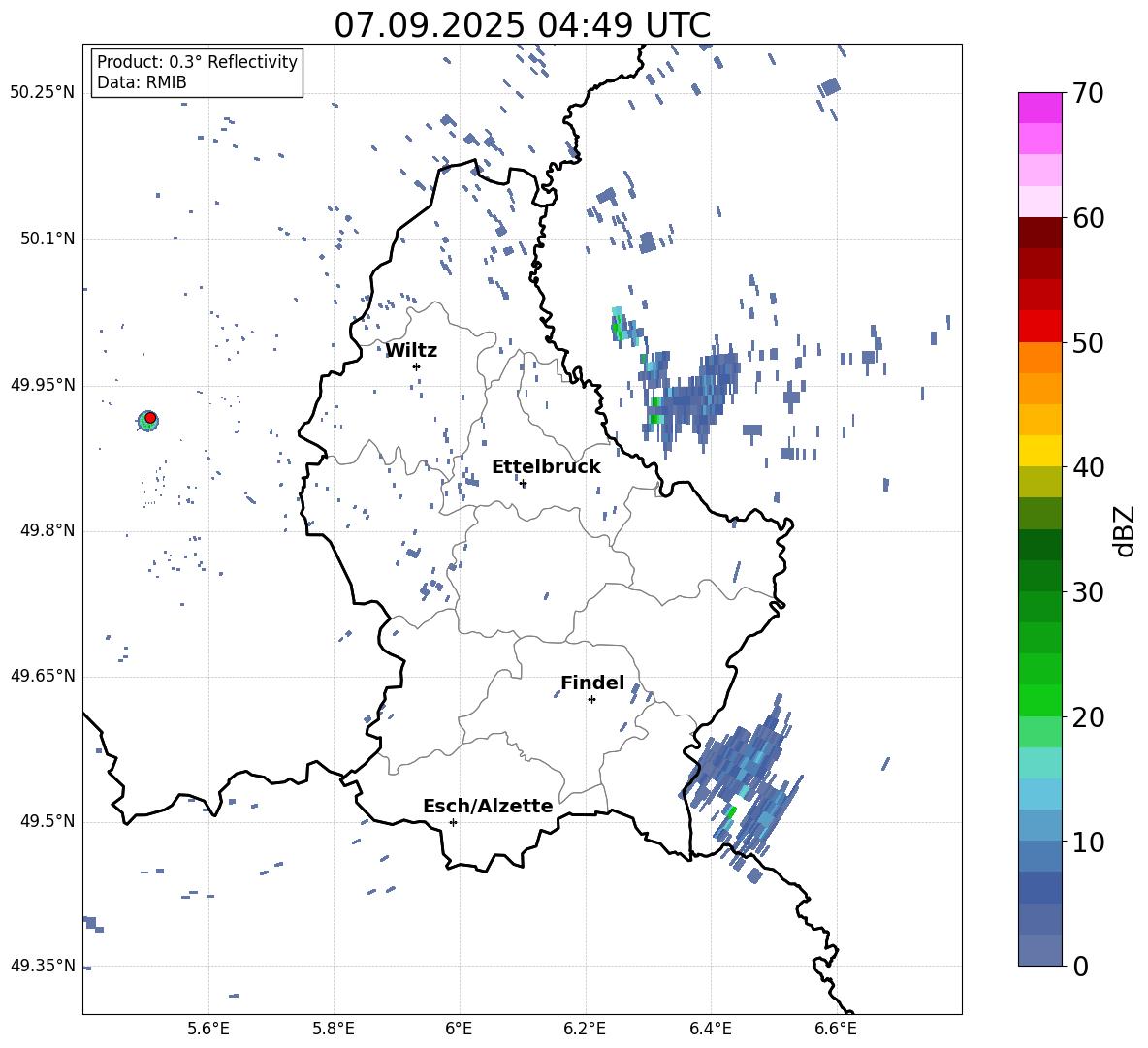Click the 6.4°E longitude label

[x=710, y=1029]
